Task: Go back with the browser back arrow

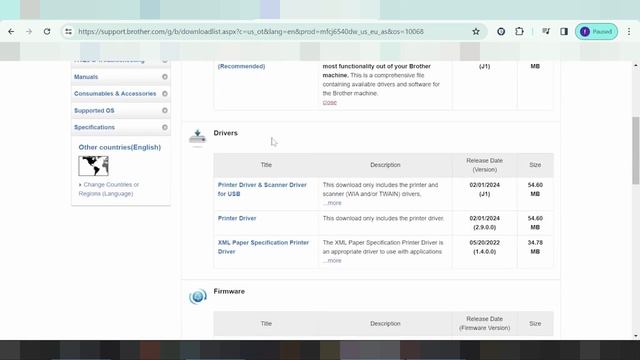Action: pos(11,31)
